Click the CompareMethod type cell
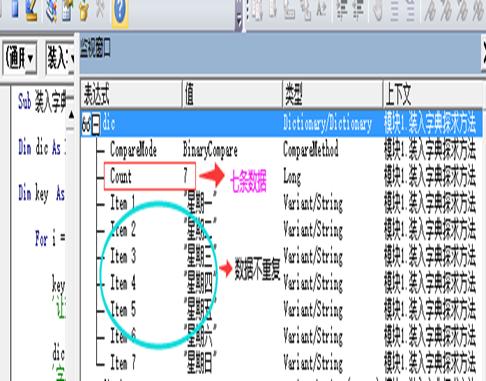Screen dimensions: 486x381 click(x=311, y=150)
